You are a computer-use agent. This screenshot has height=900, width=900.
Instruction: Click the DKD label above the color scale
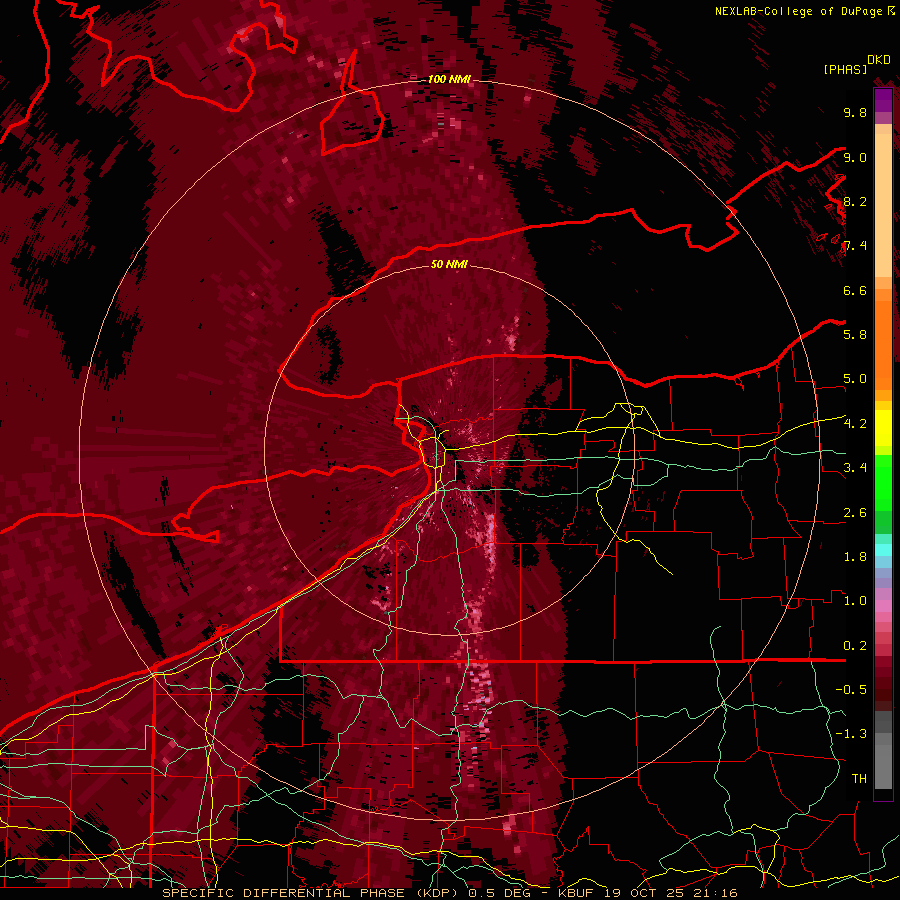879,60
